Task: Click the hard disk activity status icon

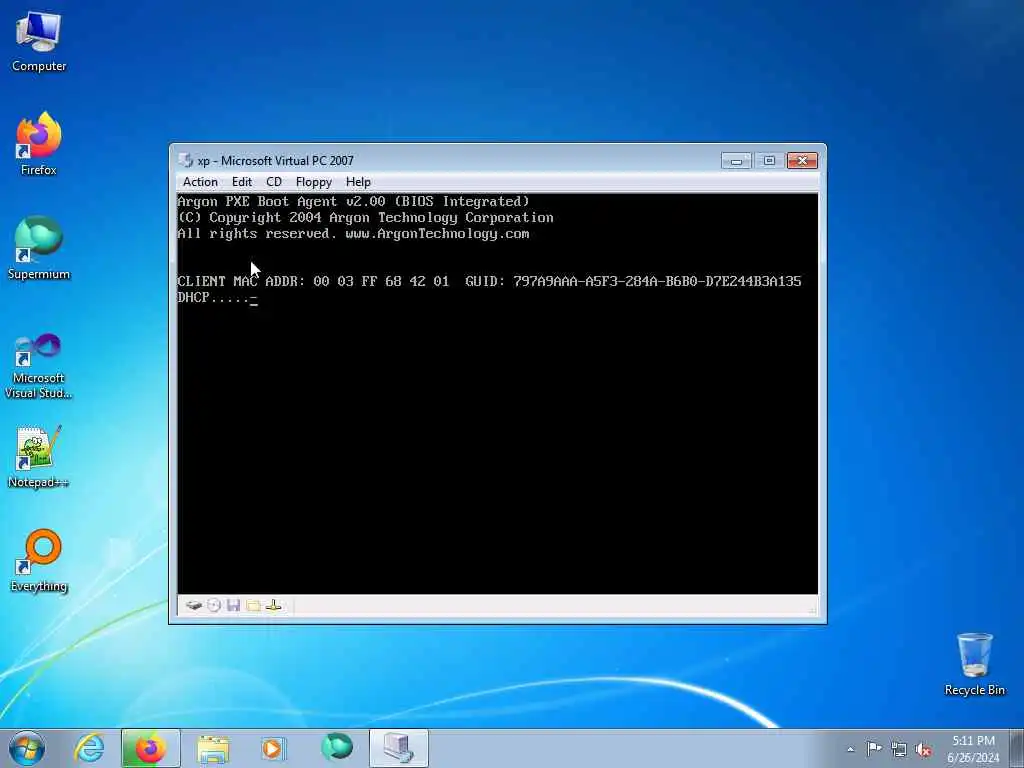Action: 194,605
